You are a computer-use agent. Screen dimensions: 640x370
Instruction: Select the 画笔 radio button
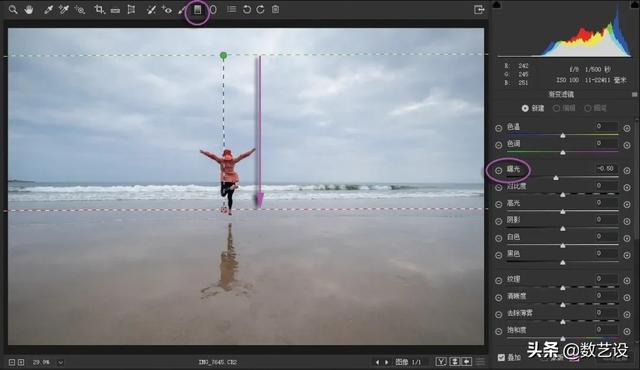click(x=587, y=109)
